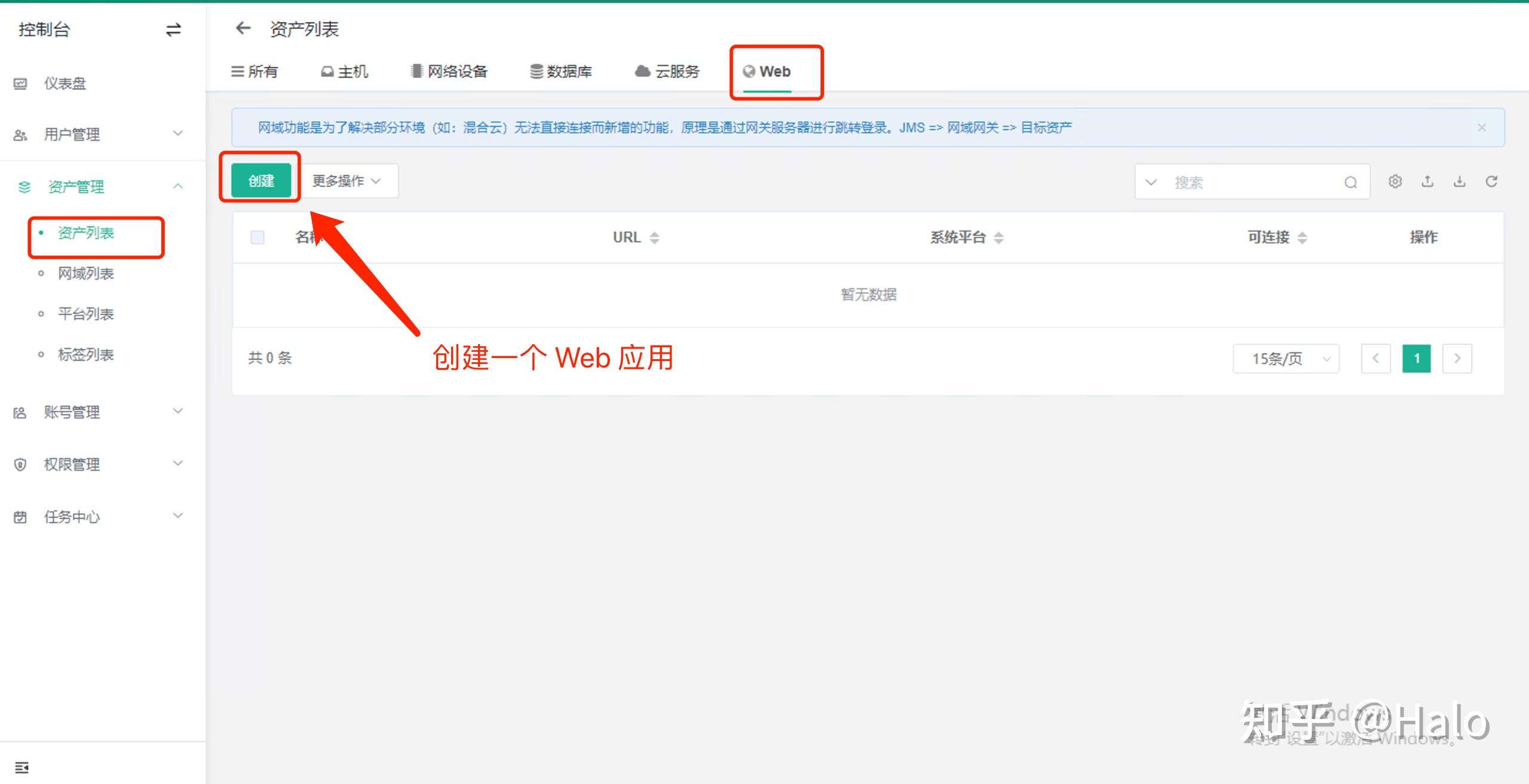Open table column settings via gear icon
Image resolution: width=1529 pixels, height=784 pixels.
(x=1395, y=181)
